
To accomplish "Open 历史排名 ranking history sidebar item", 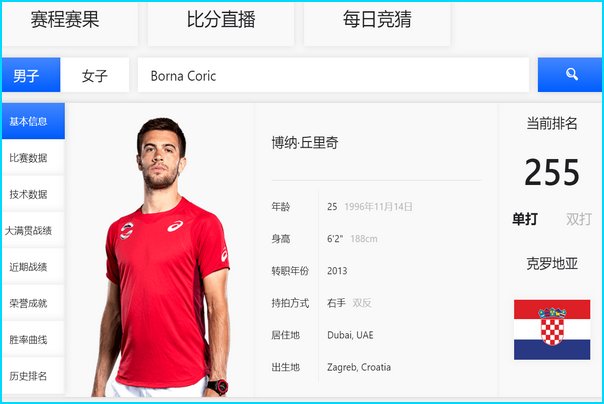I will coord(33,376).
